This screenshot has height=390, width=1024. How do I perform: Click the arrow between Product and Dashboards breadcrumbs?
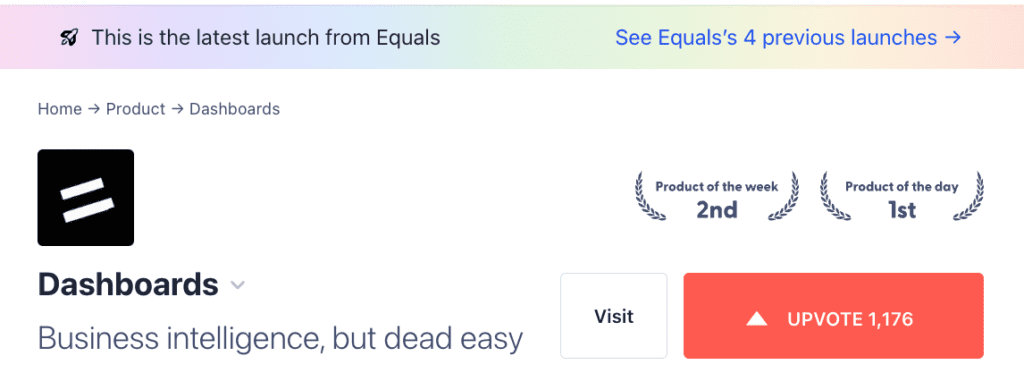[177, 109]
